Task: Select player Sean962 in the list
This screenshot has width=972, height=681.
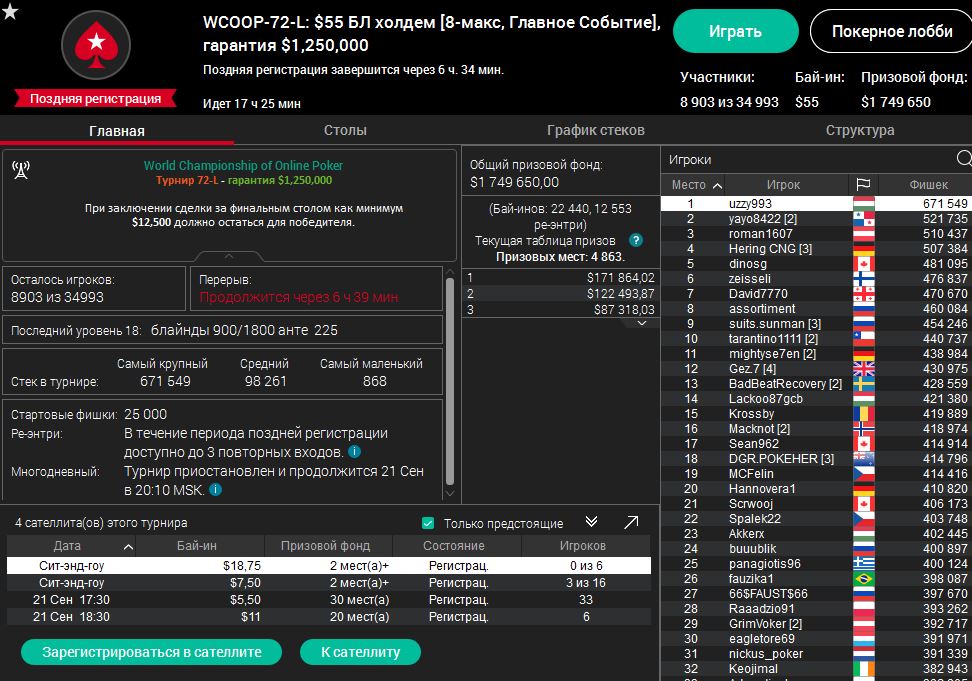Action: [x=816, y=444]
